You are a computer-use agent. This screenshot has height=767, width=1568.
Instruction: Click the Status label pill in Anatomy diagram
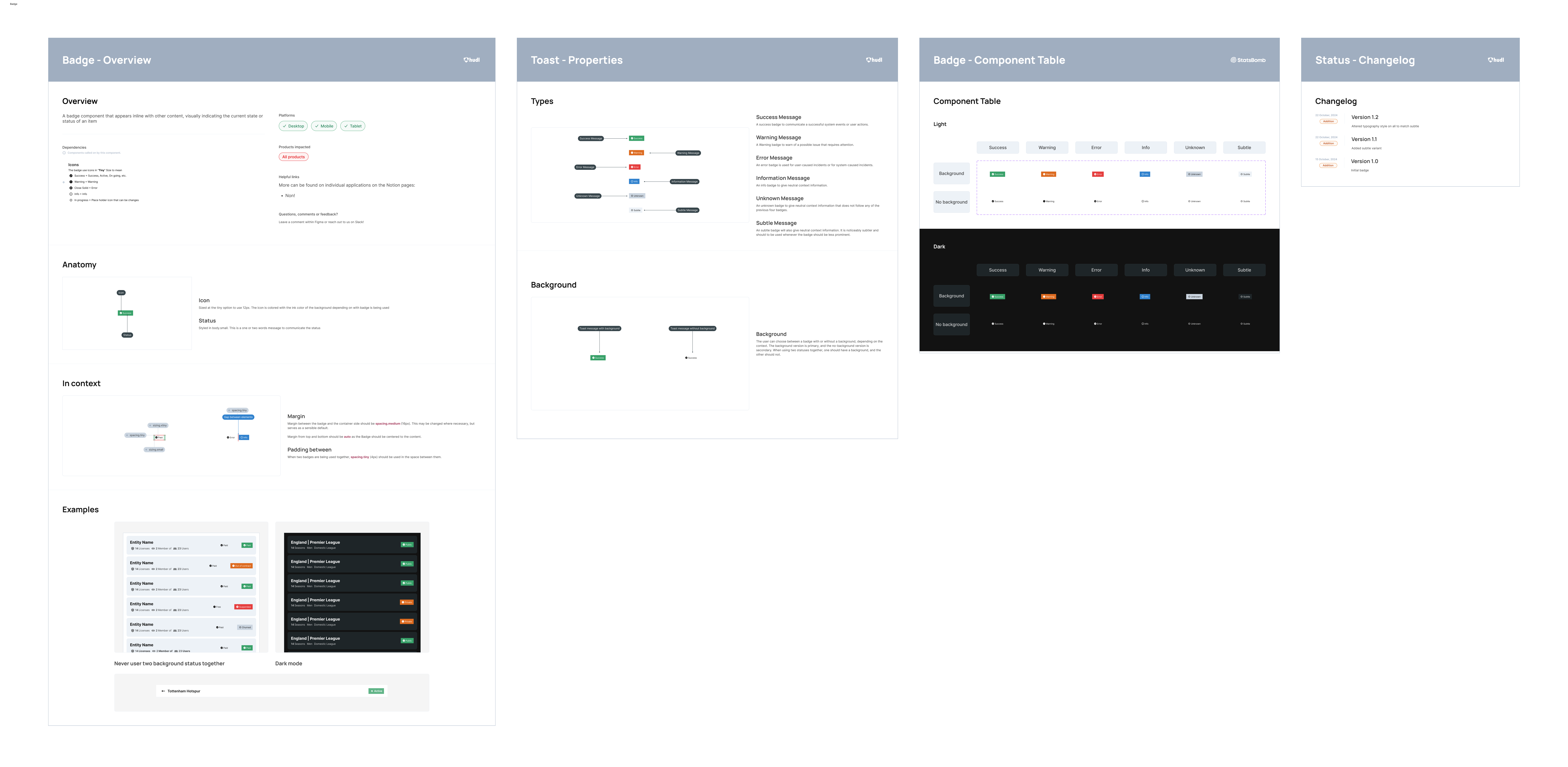127,335
